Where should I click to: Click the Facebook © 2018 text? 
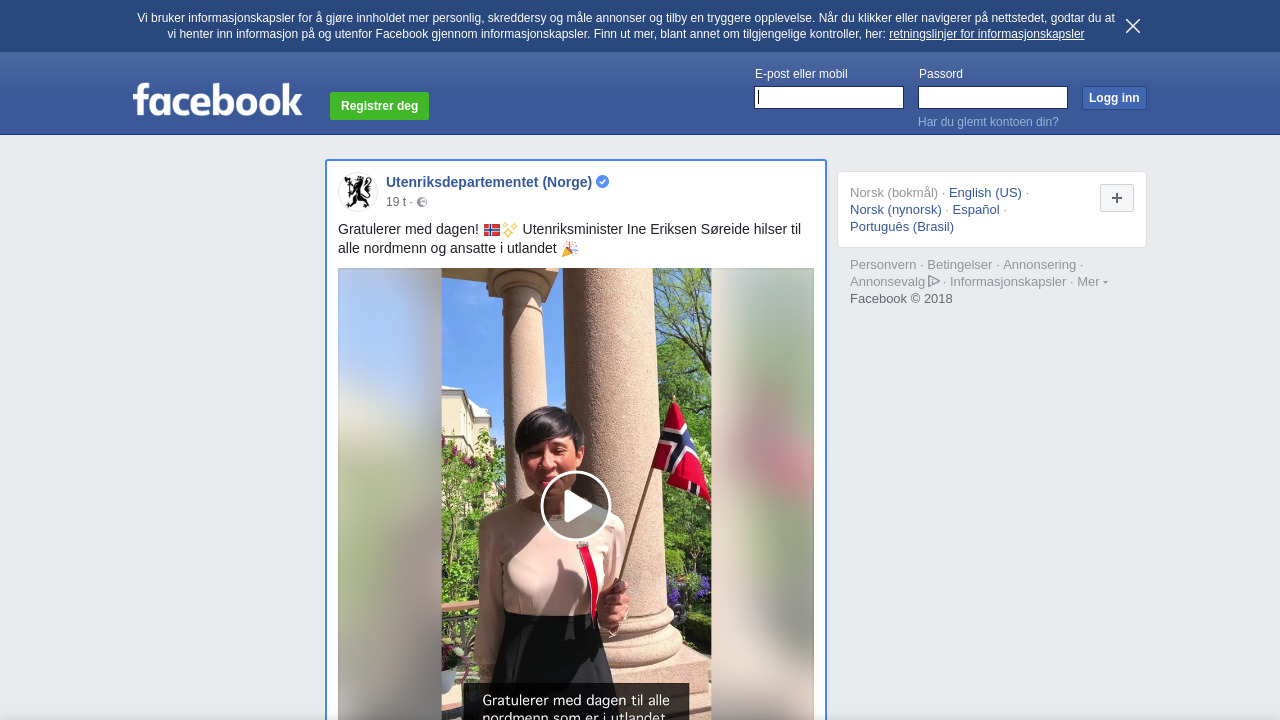(901, 299)
